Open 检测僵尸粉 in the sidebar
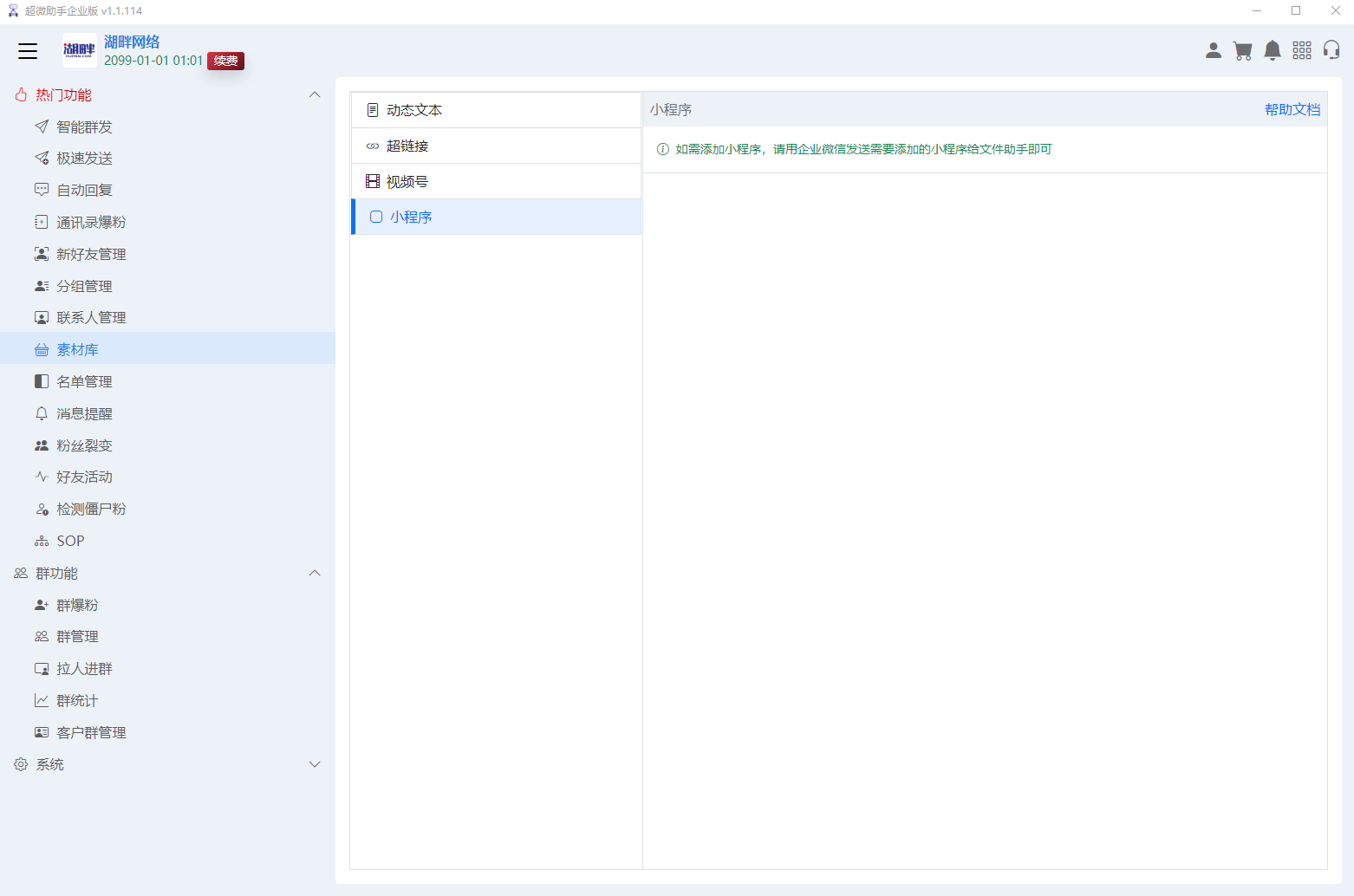The image size is (1354, 896). pyautogui.click(x=91, y=509)
